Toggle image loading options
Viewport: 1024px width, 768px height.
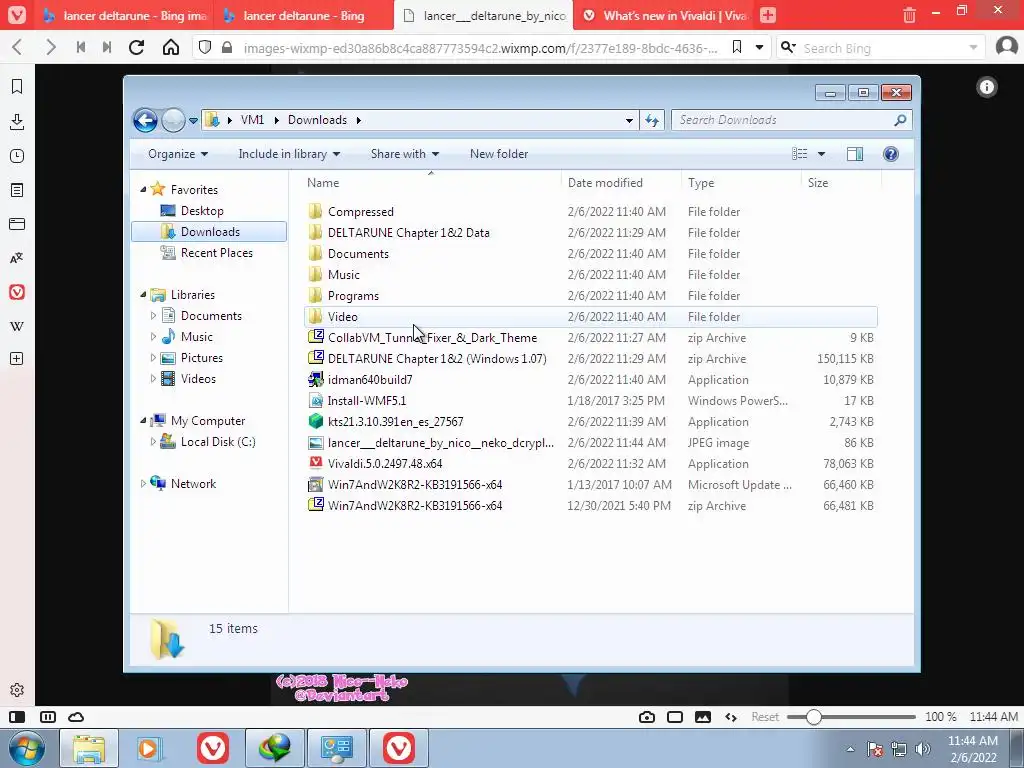(703, 717)
